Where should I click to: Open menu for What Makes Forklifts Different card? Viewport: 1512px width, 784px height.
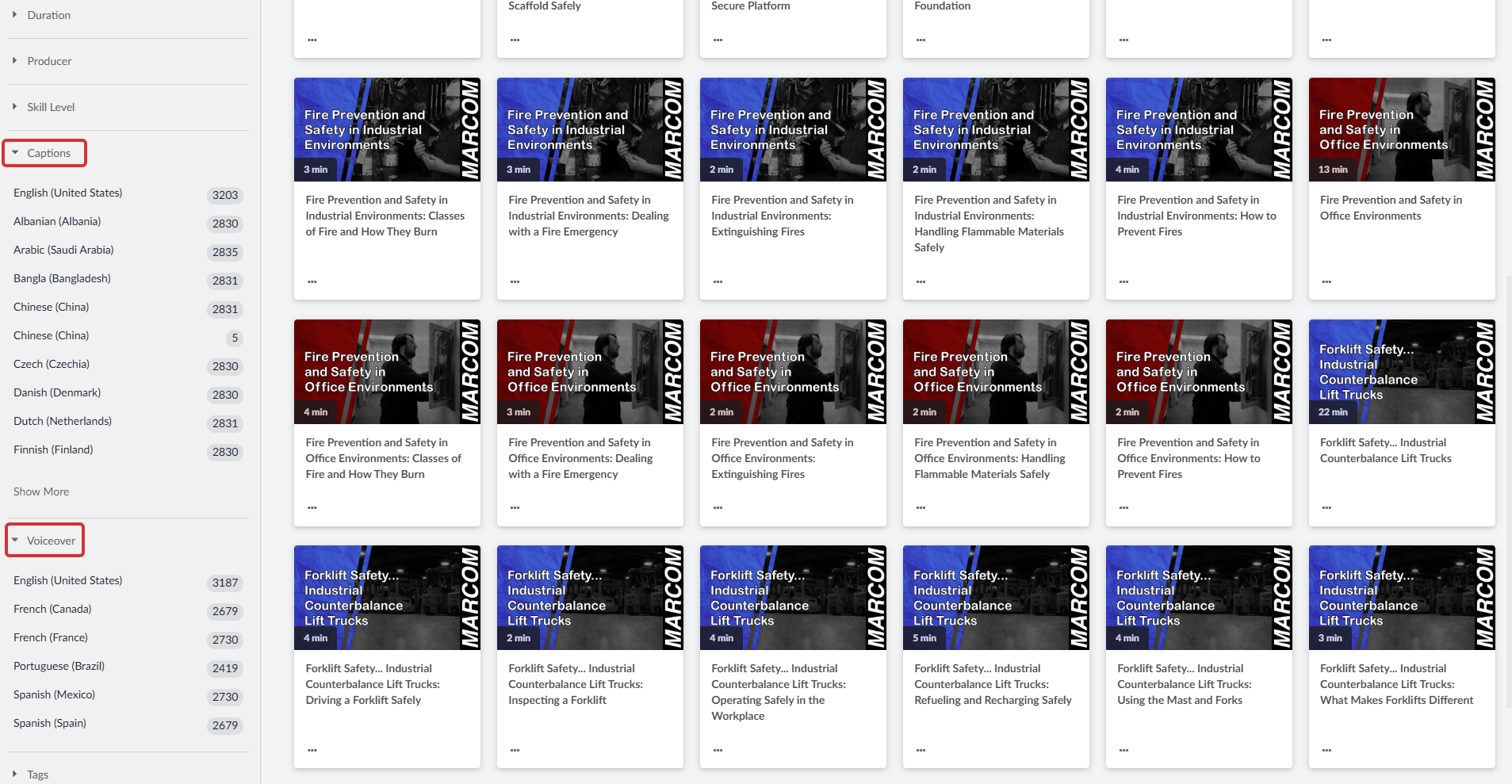pyautogui.click(x=1327, y=750)
